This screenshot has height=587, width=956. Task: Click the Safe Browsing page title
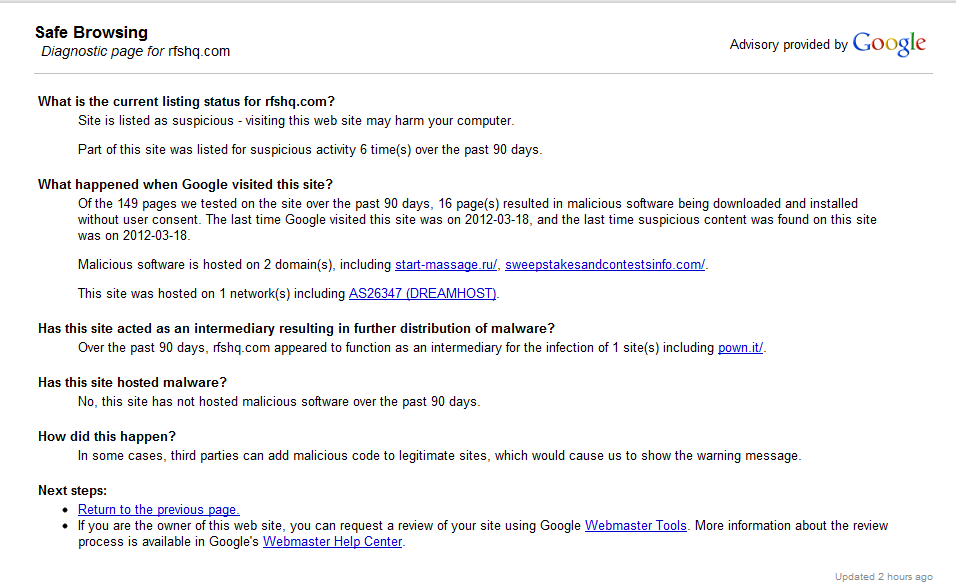(91, 33)
